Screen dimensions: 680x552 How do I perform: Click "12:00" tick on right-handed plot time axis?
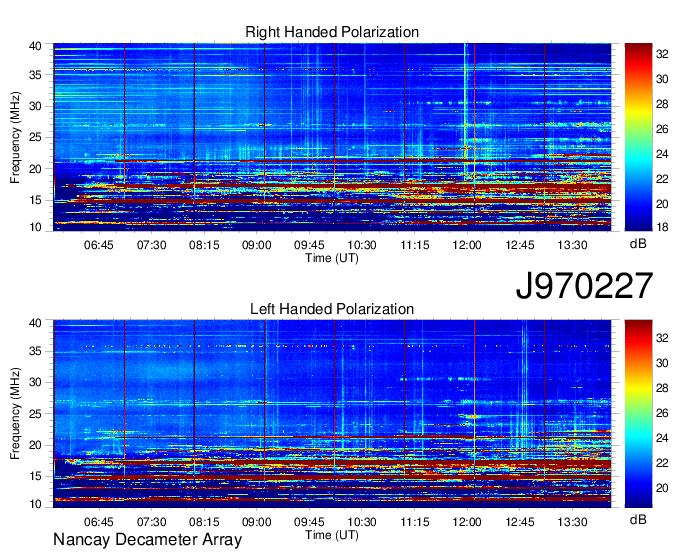(467, 245)
